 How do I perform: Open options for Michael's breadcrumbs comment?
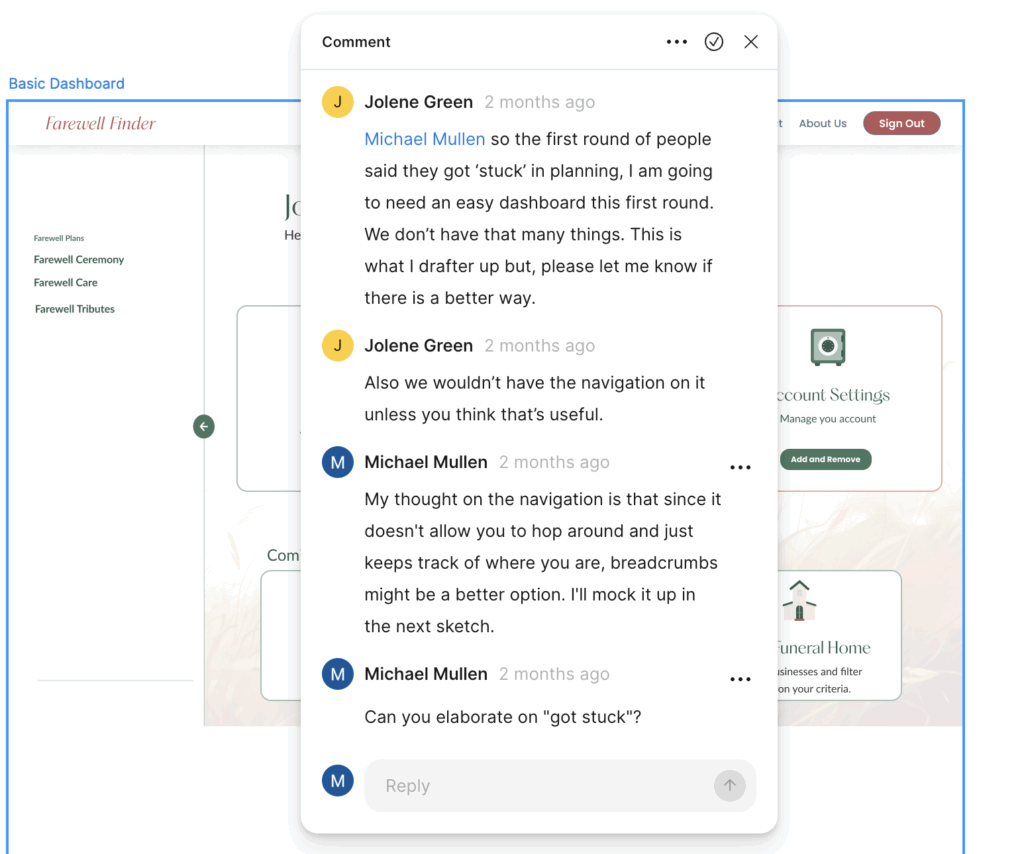point(740,467)
